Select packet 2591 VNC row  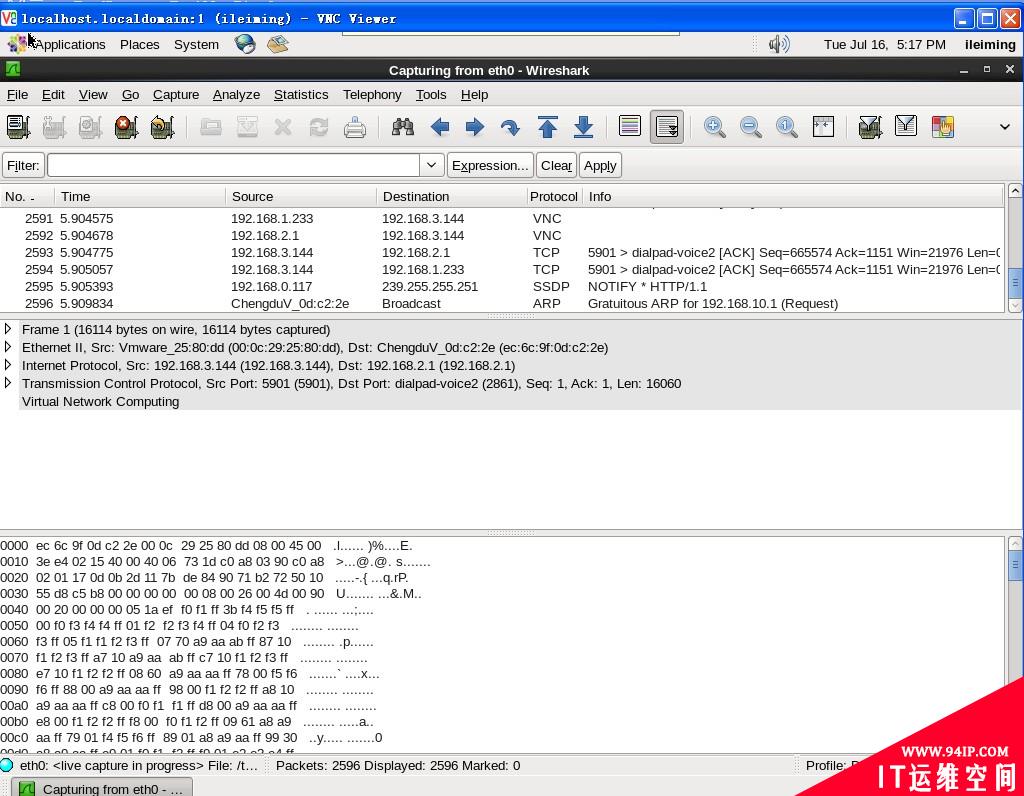(x=502, y=219)
